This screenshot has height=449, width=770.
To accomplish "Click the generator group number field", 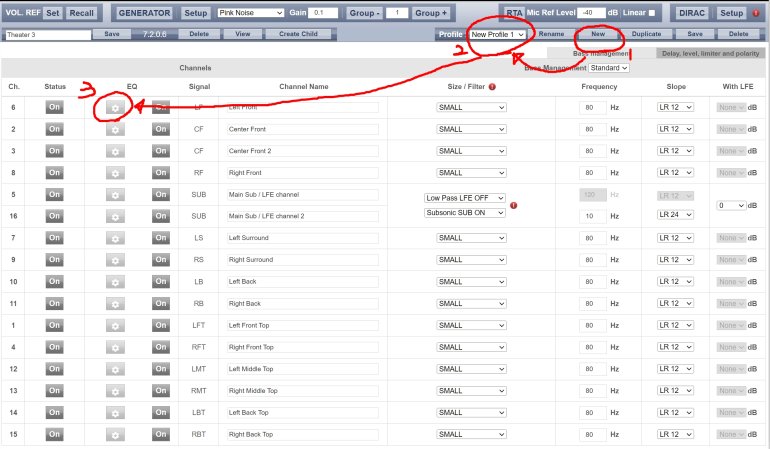I will [397, 13].
